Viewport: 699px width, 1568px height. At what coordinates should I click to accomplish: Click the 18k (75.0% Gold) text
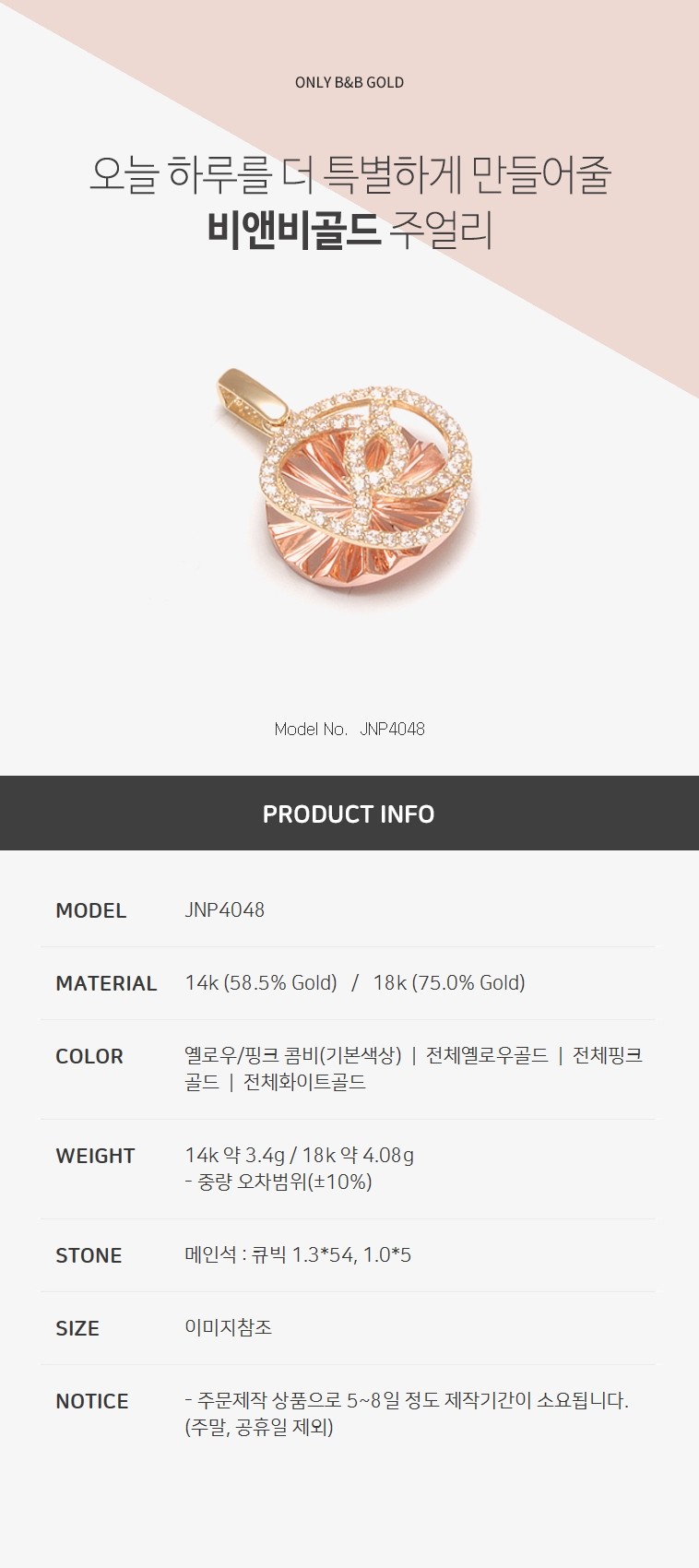[x=449, y=983]
